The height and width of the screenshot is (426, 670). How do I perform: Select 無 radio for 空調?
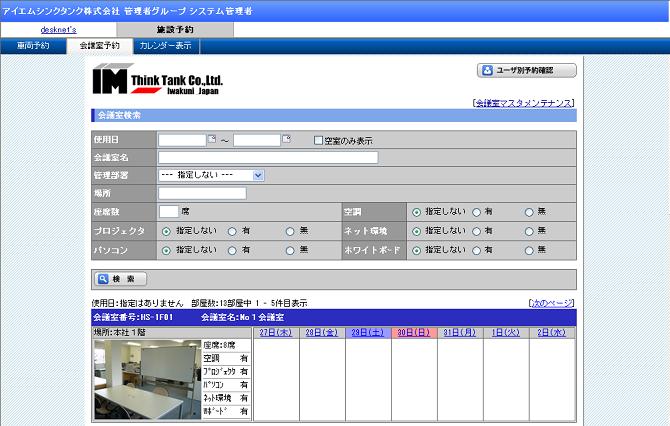[x=529, y=212]
